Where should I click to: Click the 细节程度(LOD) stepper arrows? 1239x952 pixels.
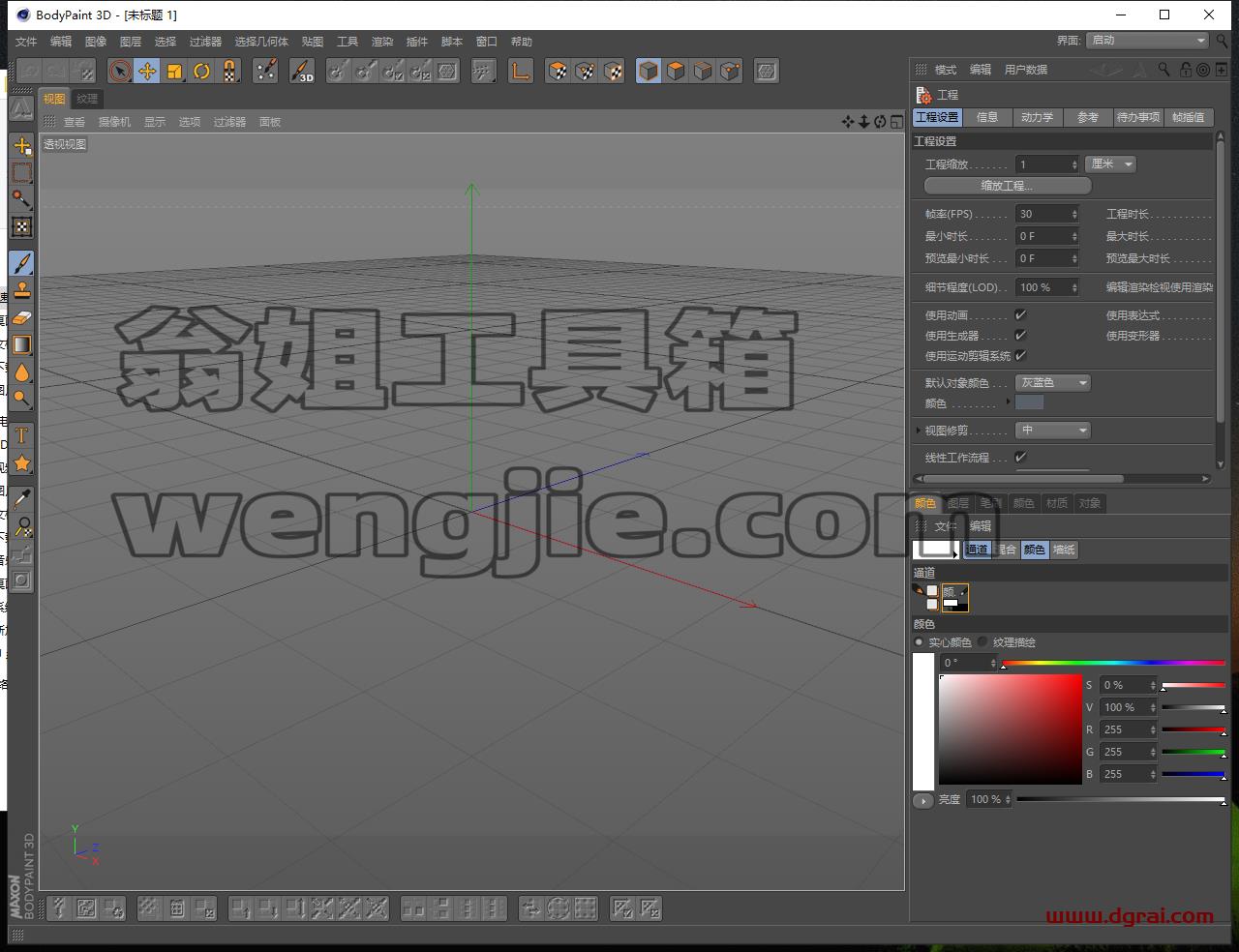pos(1074,287)
